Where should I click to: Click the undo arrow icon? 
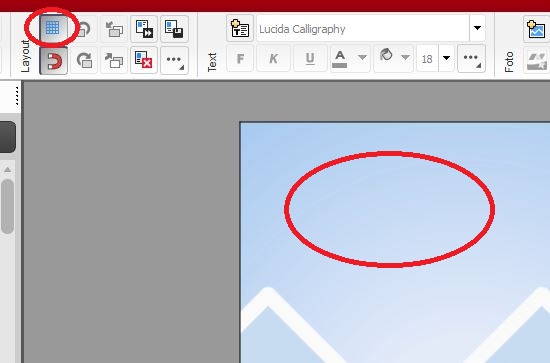[x=84, y=29]
